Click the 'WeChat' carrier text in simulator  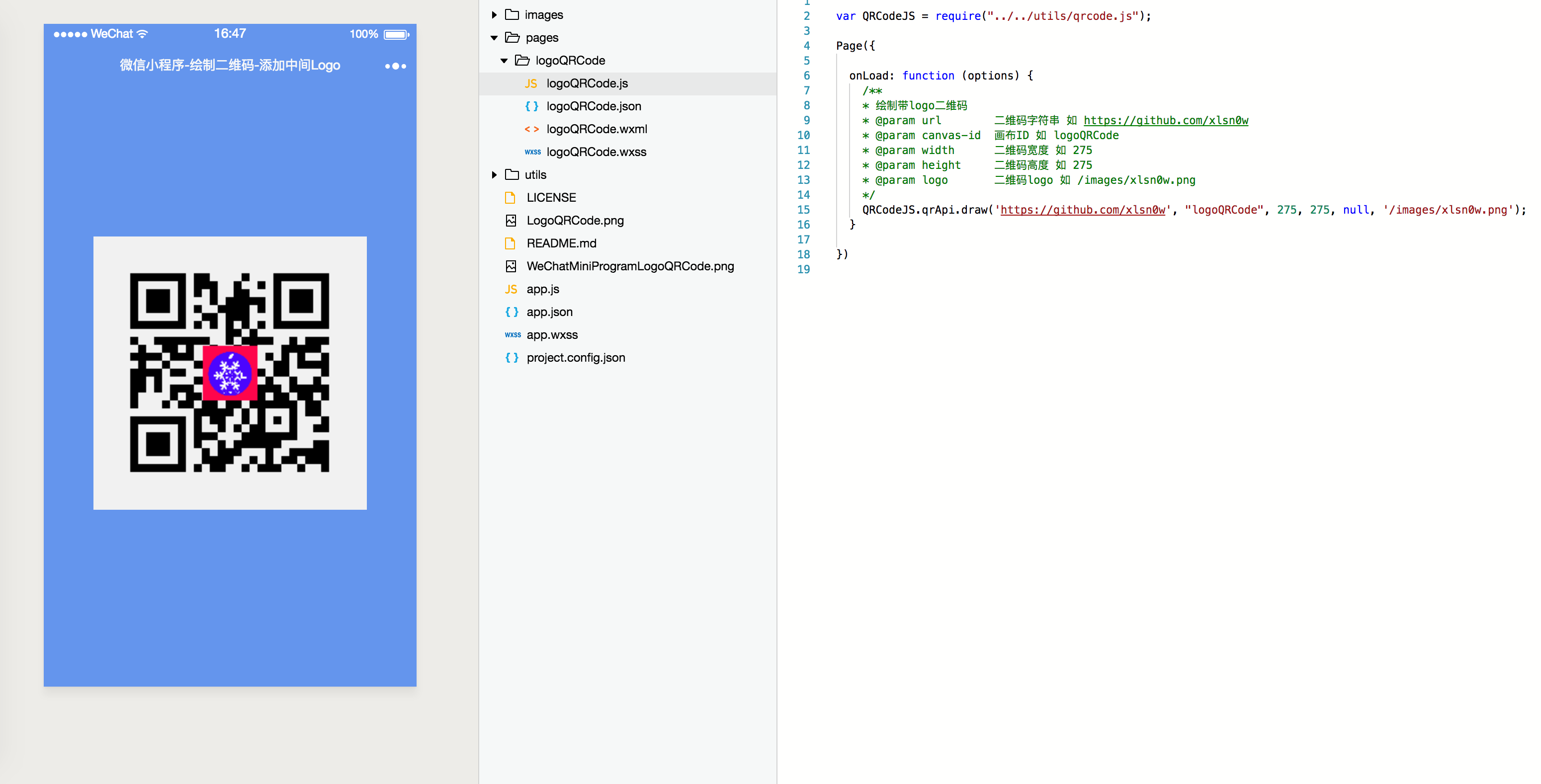[112, 34]
